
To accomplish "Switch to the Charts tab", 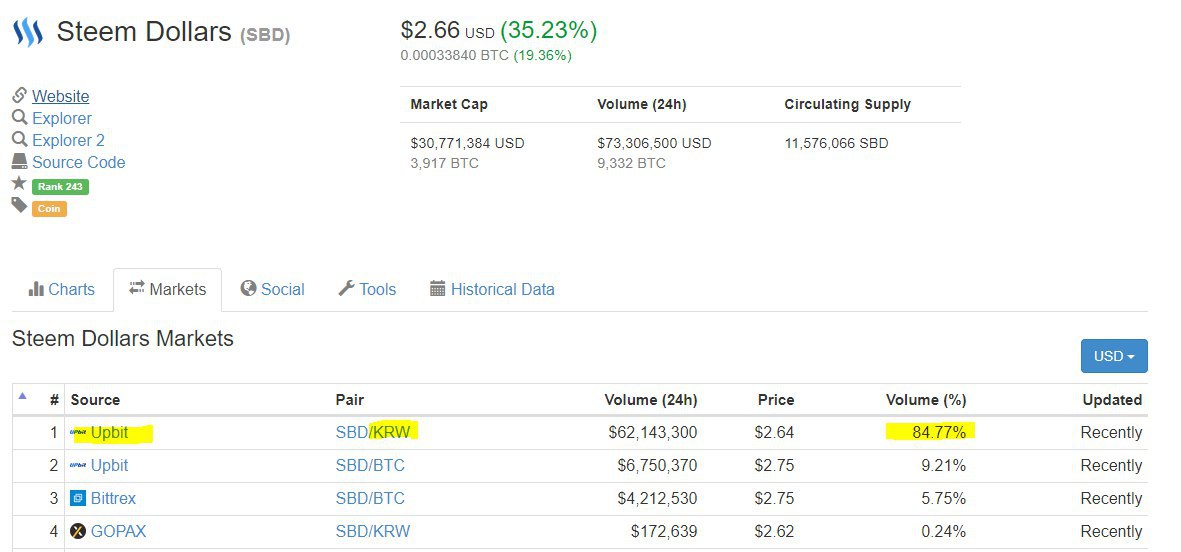I will 62,289.
